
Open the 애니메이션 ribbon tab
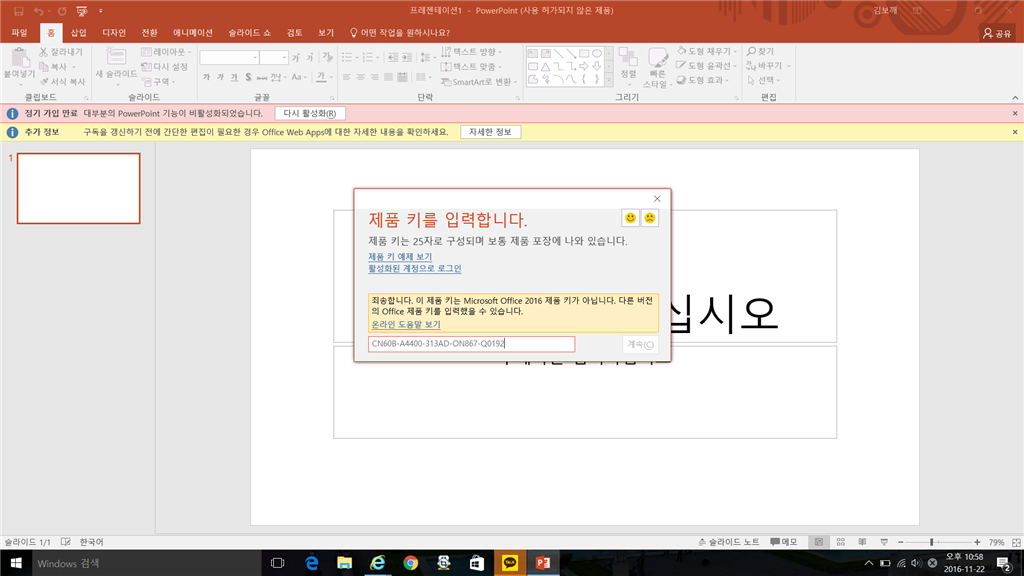193,33
